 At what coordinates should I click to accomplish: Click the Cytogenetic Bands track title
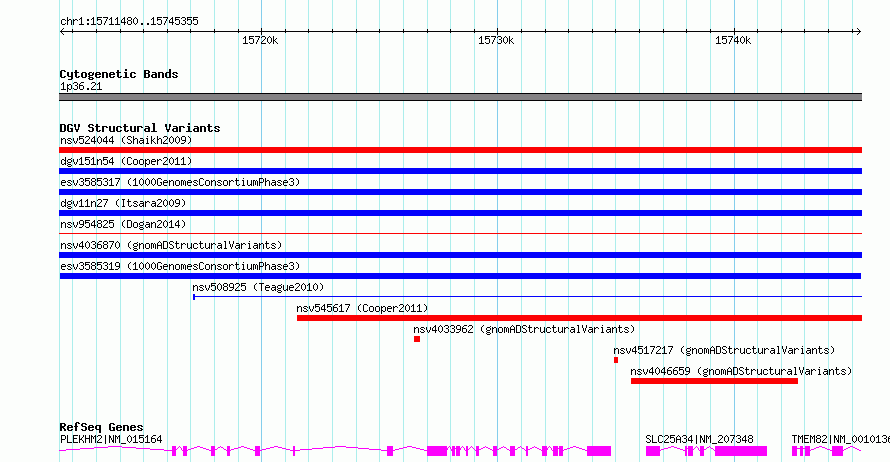click(x=119, y=74)
